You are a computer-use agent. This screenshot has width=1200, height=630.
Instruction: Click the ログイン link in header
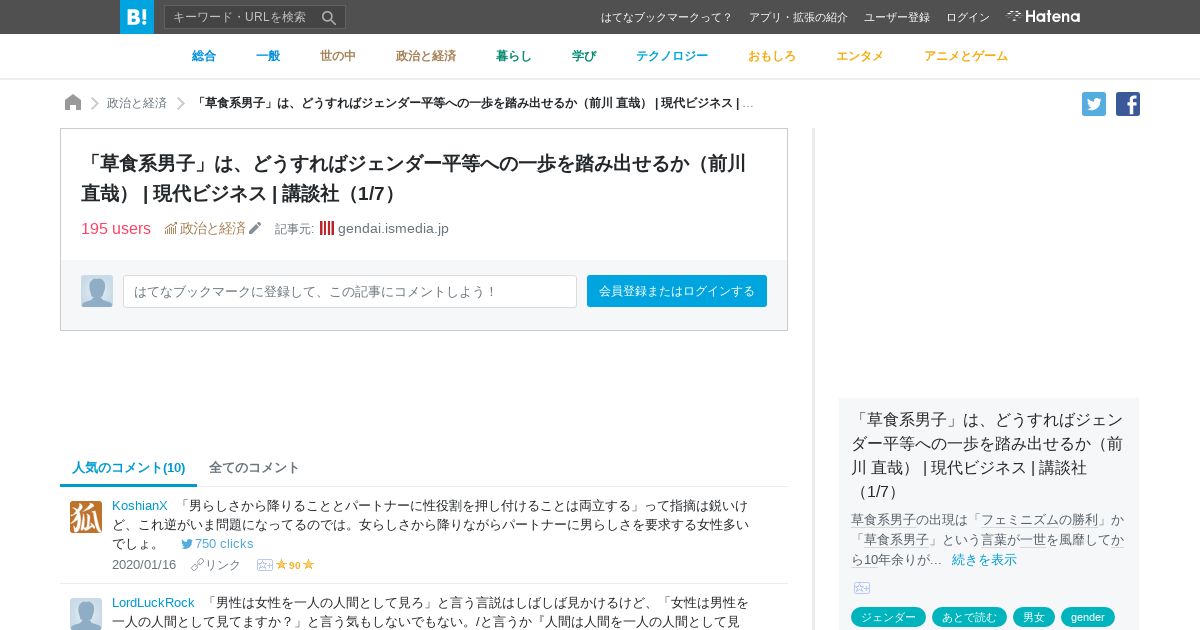pos(968,17)
